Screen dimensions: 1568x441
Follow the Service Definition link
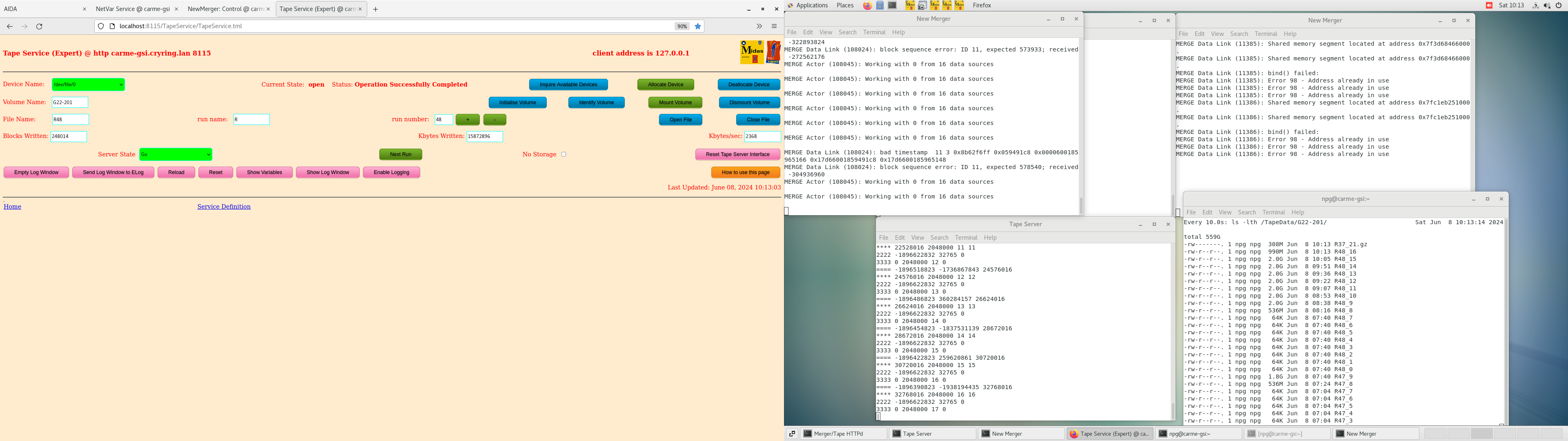(x=224, y=207)
